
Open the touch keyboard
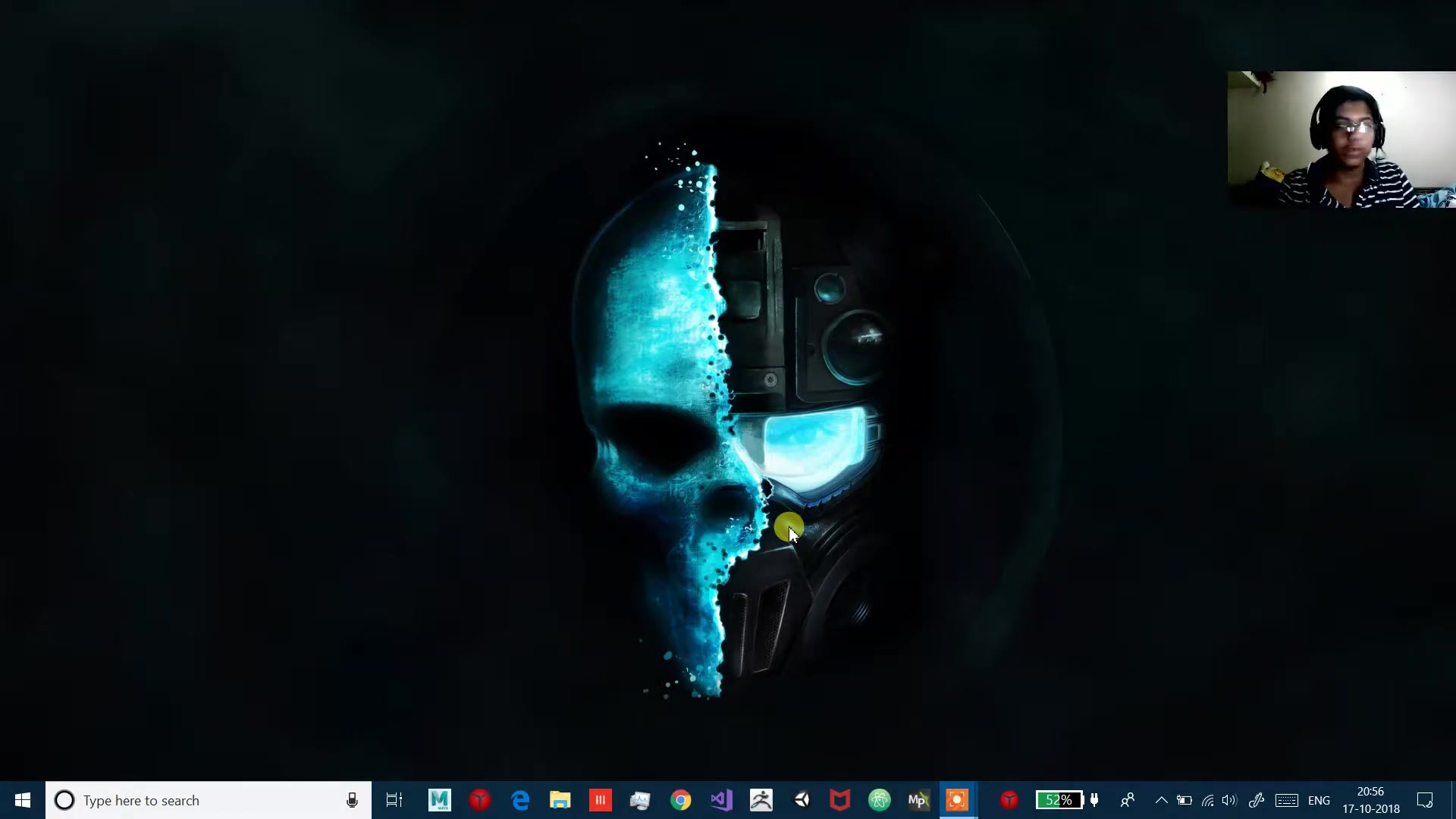tap(1287, 800)
